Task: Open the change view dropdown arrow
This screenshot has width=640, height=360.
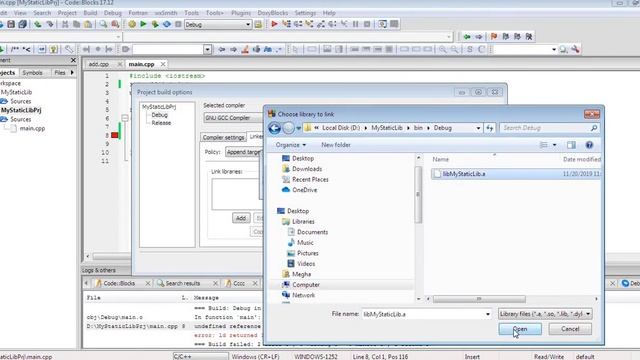Action: 554,145
